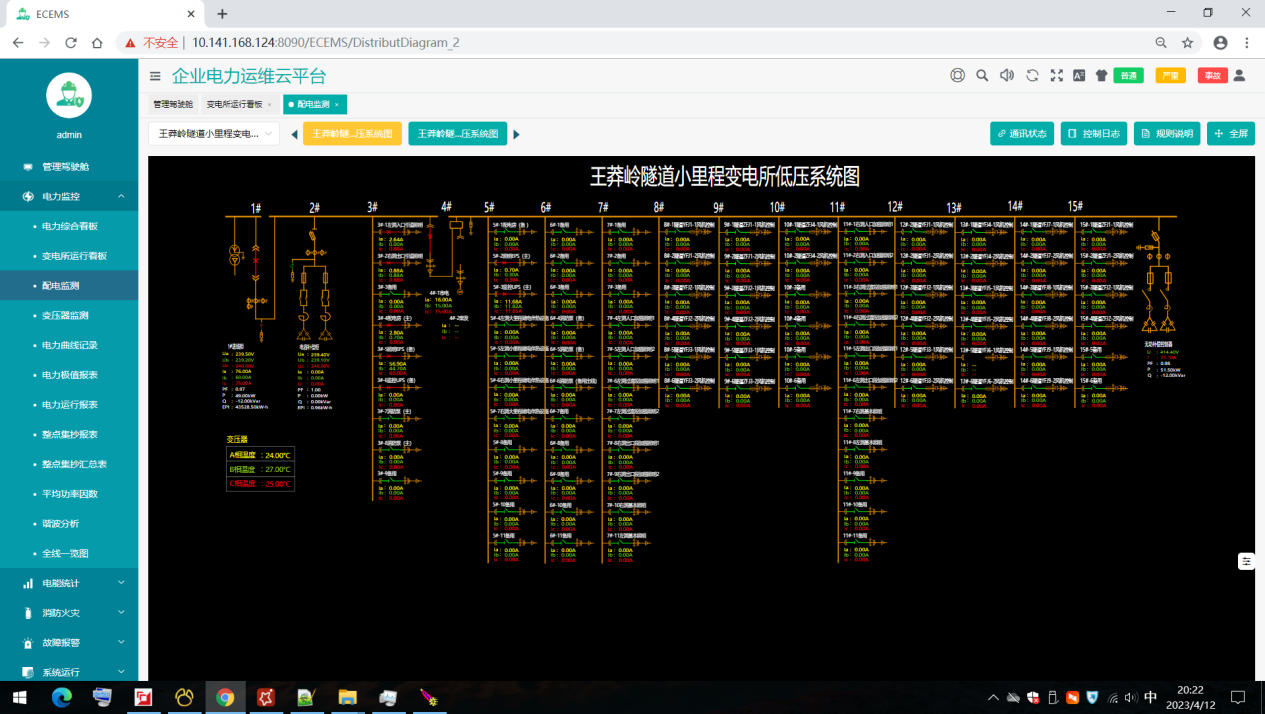Collapse sidebar with the hamburger menu icon
This screenshot has width=1265, height=714.
click(x=155, y=76)
